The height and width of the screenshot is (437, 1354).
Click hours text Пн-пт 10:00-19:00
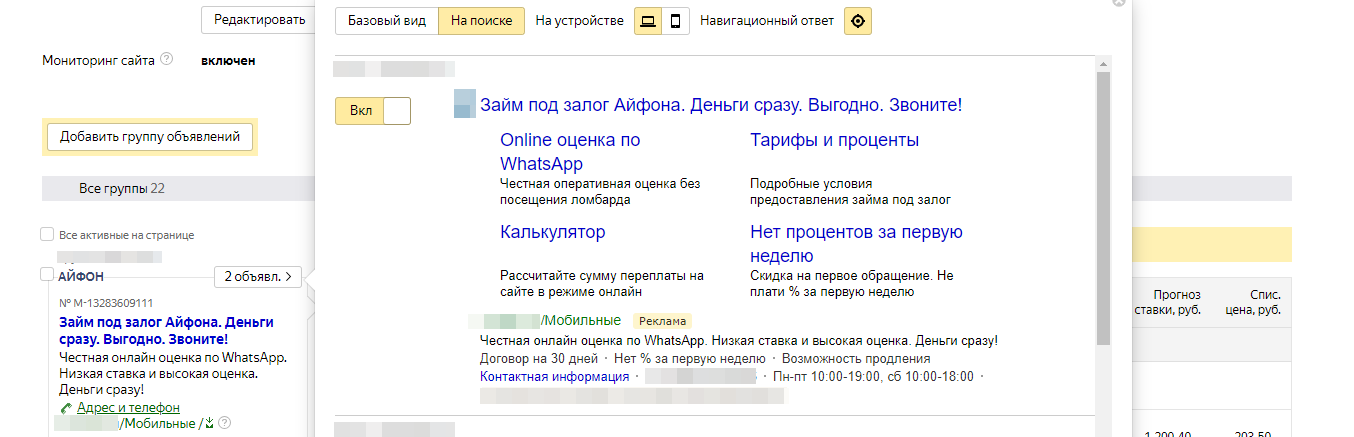click(x=826, y=376)
